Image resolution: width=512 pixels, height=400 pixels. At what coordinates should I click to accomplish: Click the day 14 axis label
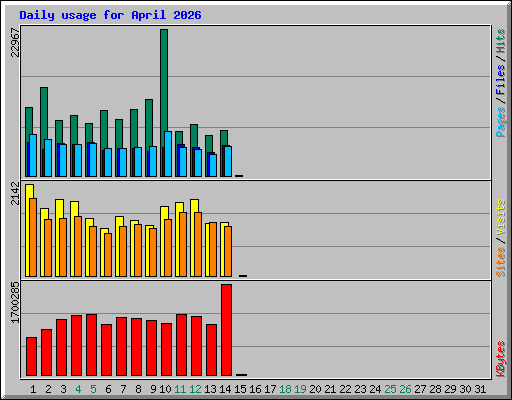coord(225,389)
